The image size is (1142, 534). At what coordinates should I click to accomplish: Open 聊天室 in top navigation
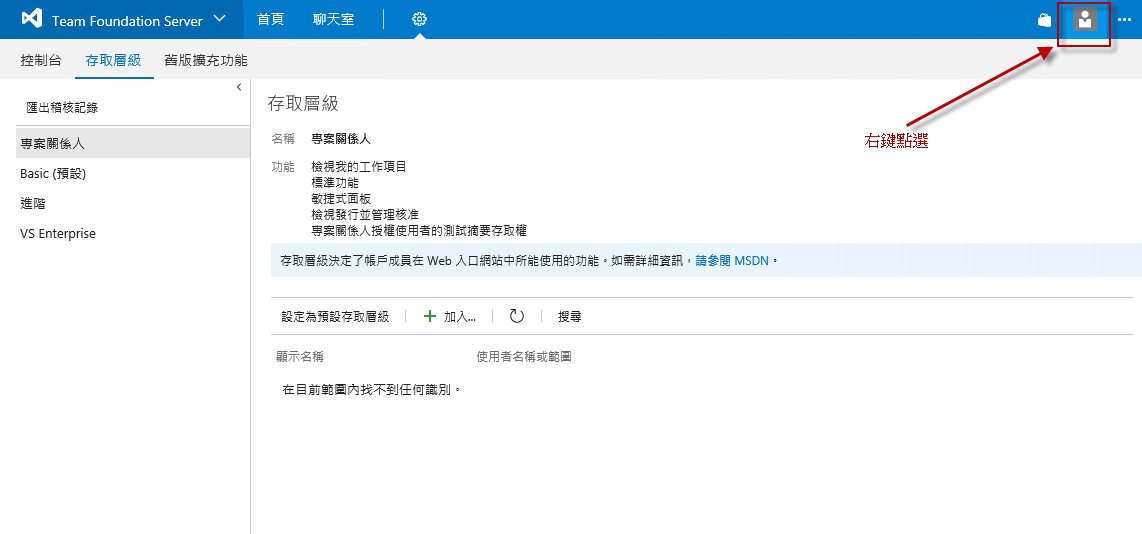(333, 20)
